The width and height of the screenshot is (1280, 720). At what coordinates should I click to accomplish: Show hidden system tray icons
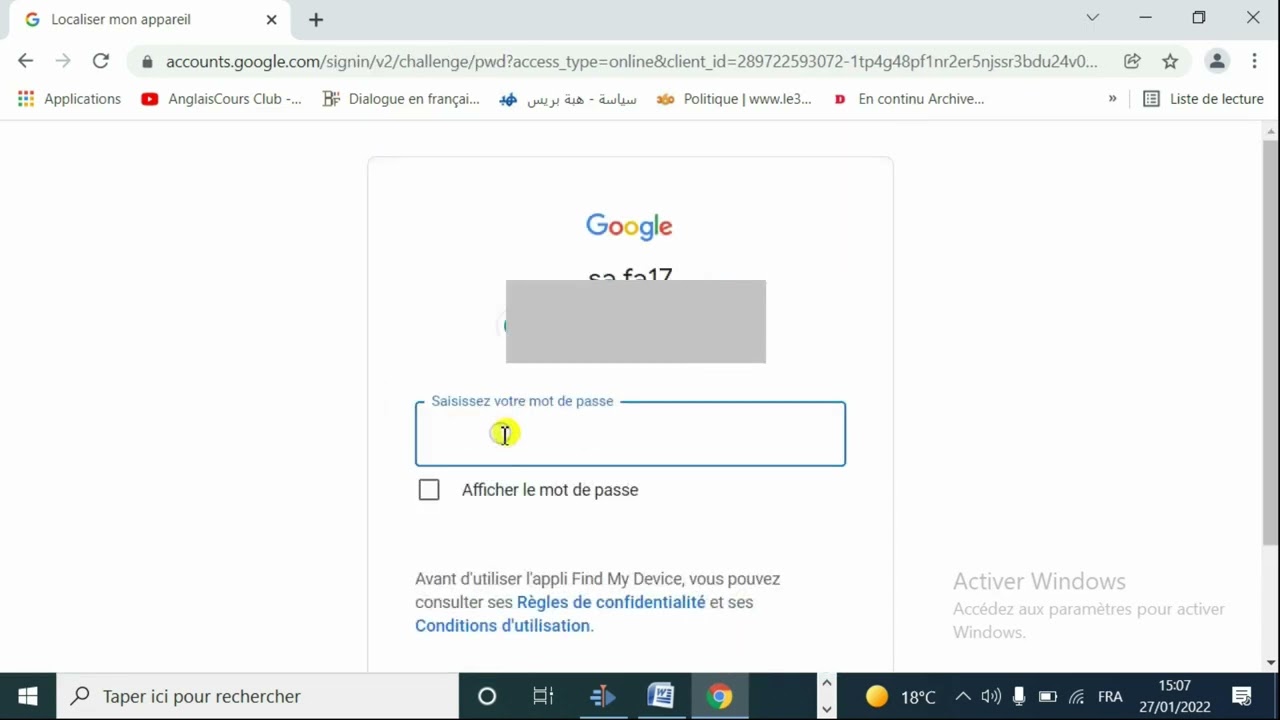tap(963, 696)
